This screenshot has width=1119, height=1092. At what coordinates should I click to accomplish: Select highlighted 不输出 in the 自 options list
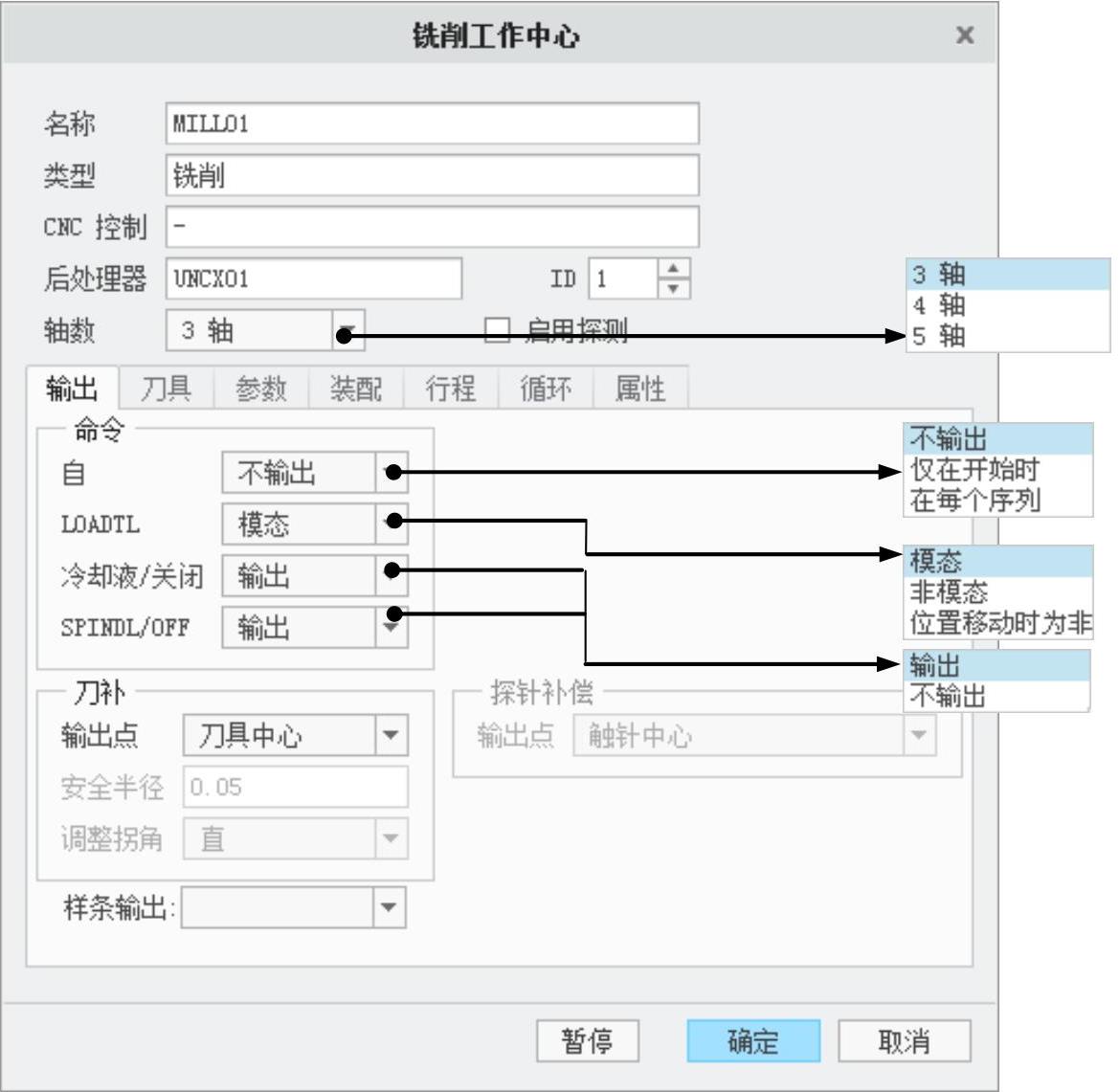[997, 438]
